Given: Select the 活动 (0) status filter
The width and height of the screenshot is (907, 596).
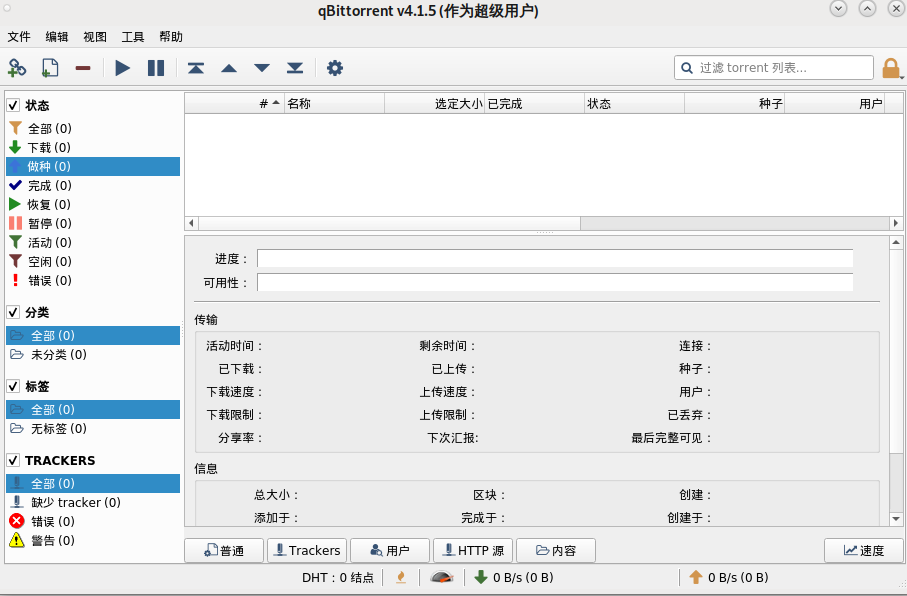Looking at the screenshot, I should pos(93,242).
